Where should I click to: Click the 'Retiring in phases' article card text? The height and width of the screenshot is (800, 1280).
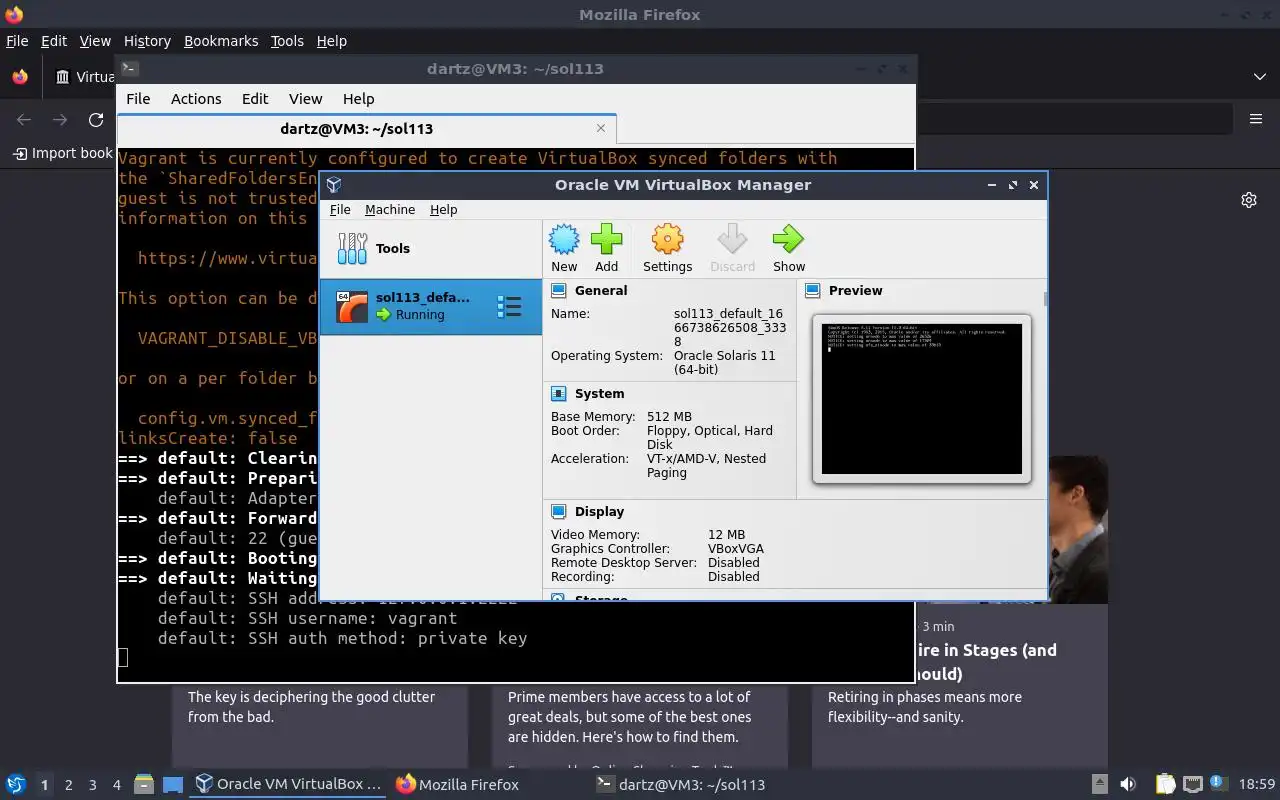(x=925, y=707)
